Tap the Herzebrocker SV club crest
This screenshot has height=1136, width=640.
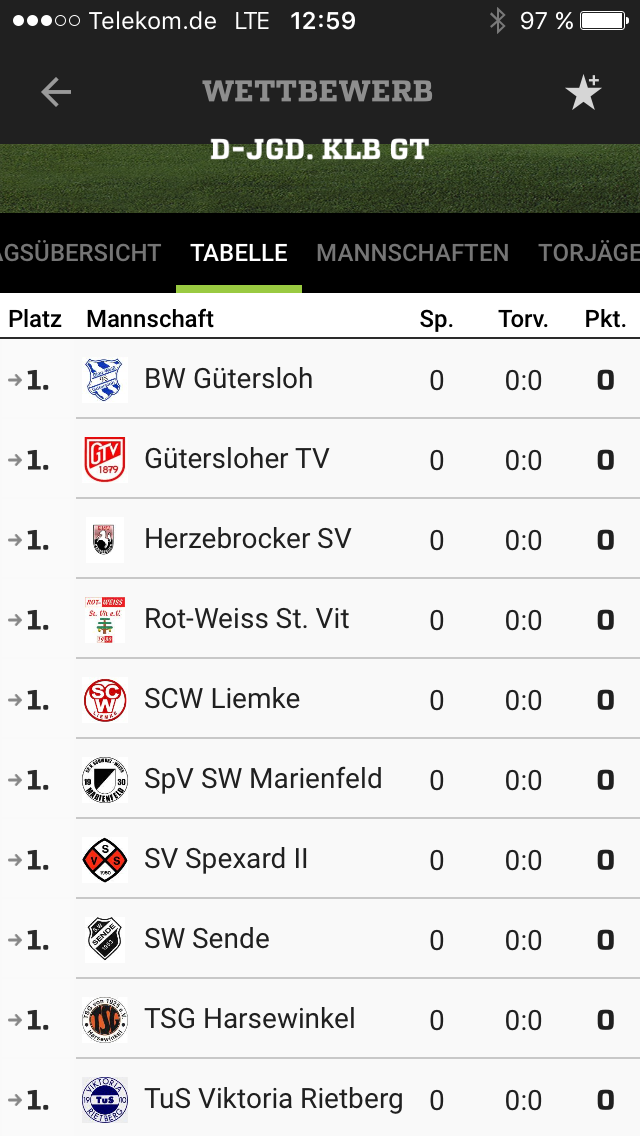[104, 540]
